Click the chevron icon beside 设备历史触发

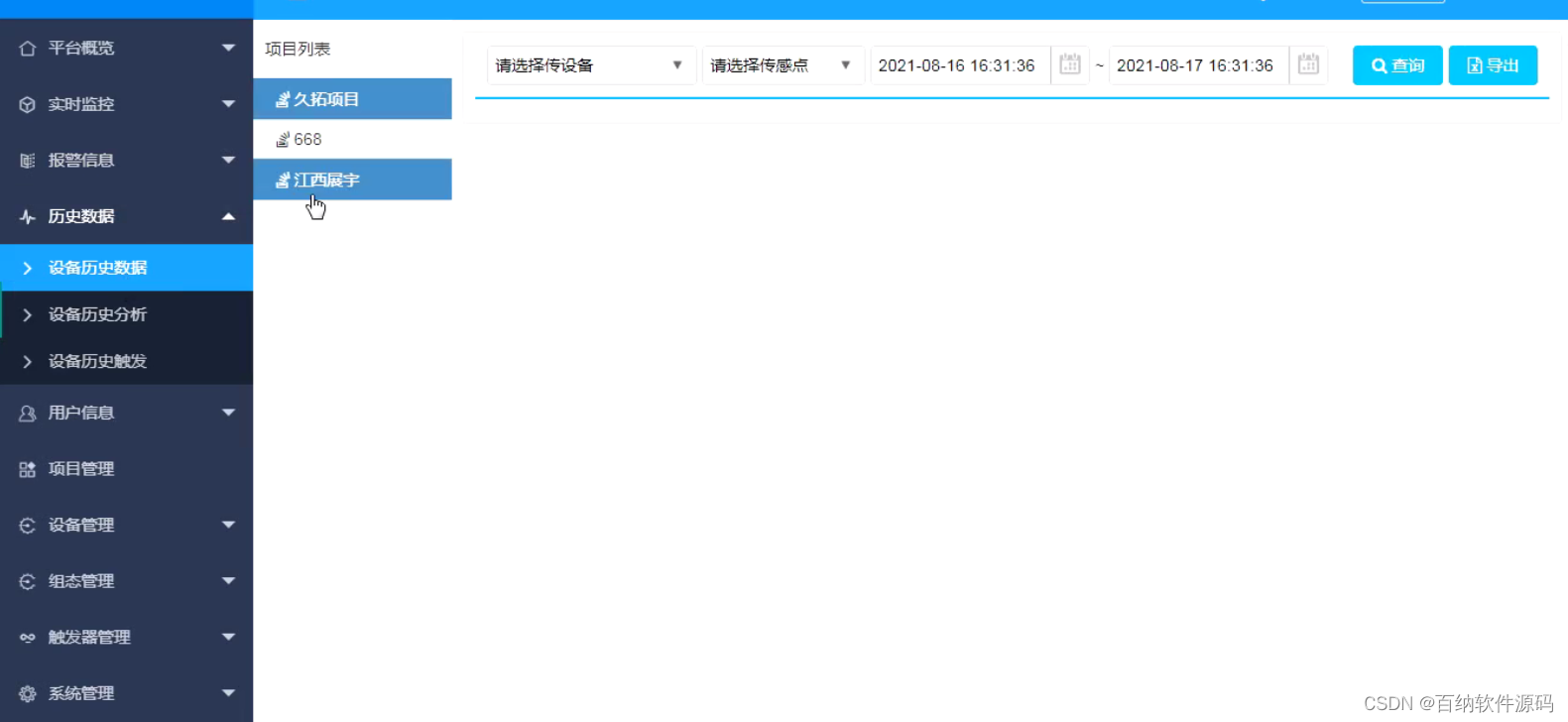tap(28, 361)
